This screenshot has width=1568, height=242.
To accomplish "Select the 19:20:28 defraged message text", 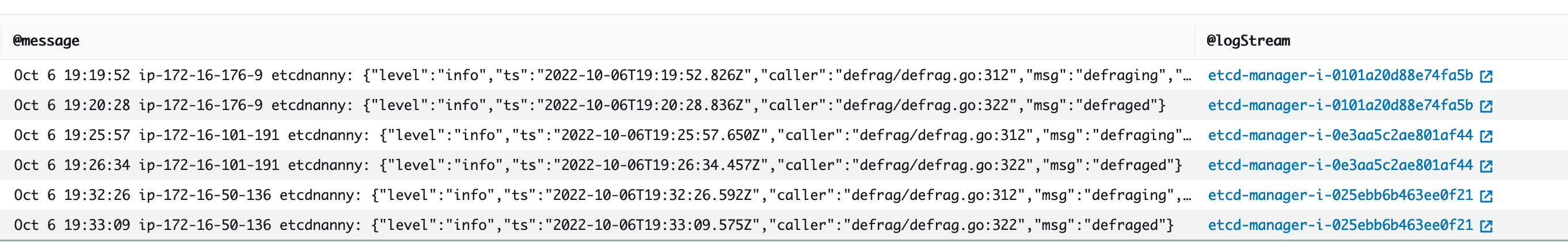I will (x=589, y=105).
